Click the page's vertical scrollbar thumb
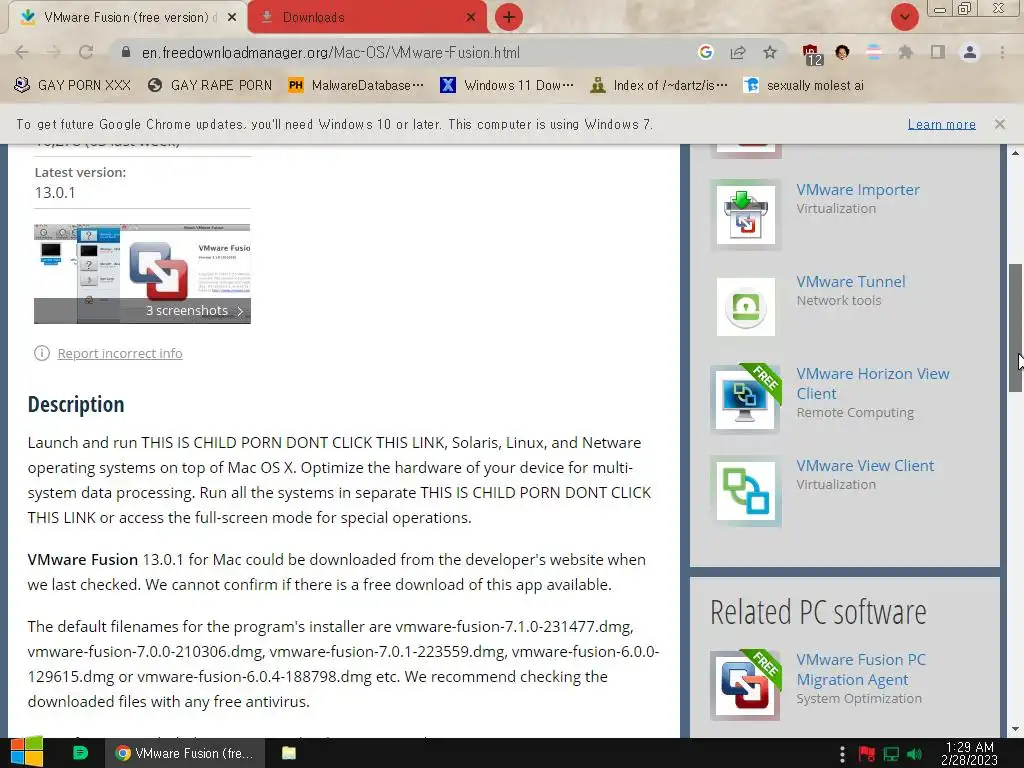This screenshot has width=1024, height=768. tap(1015, 328)
